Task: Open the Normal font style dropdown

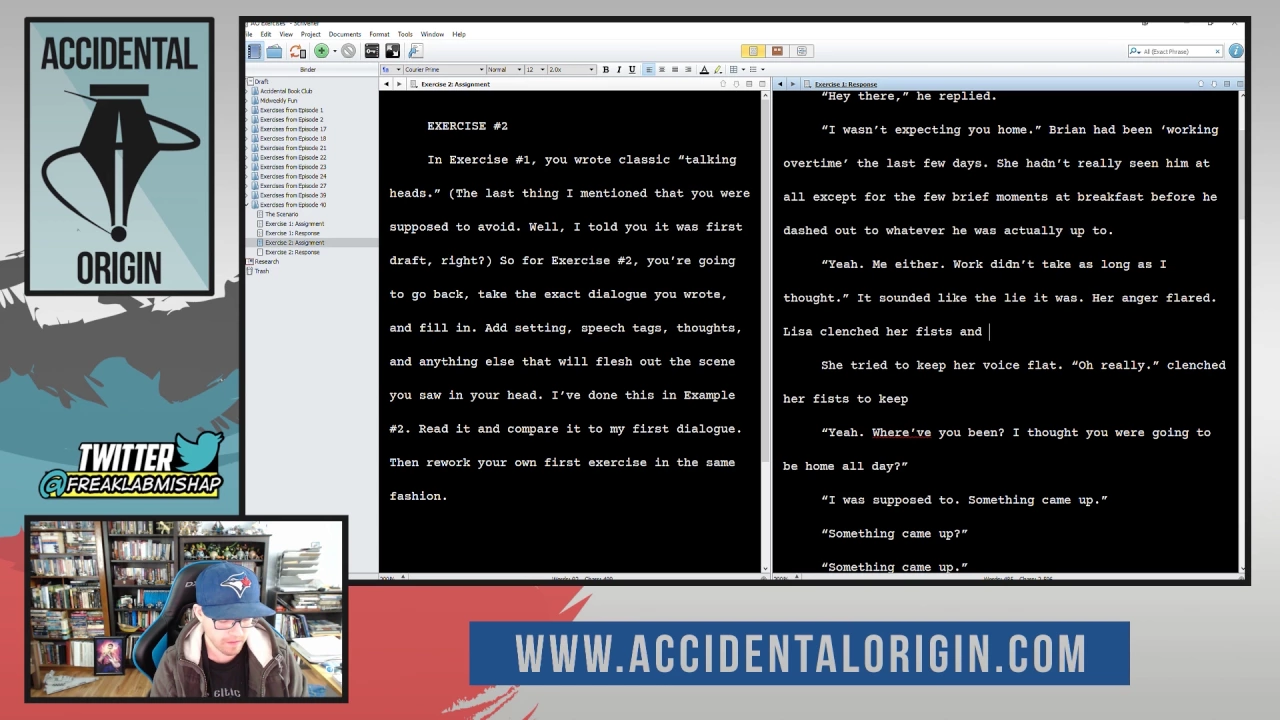Action: 504,69
